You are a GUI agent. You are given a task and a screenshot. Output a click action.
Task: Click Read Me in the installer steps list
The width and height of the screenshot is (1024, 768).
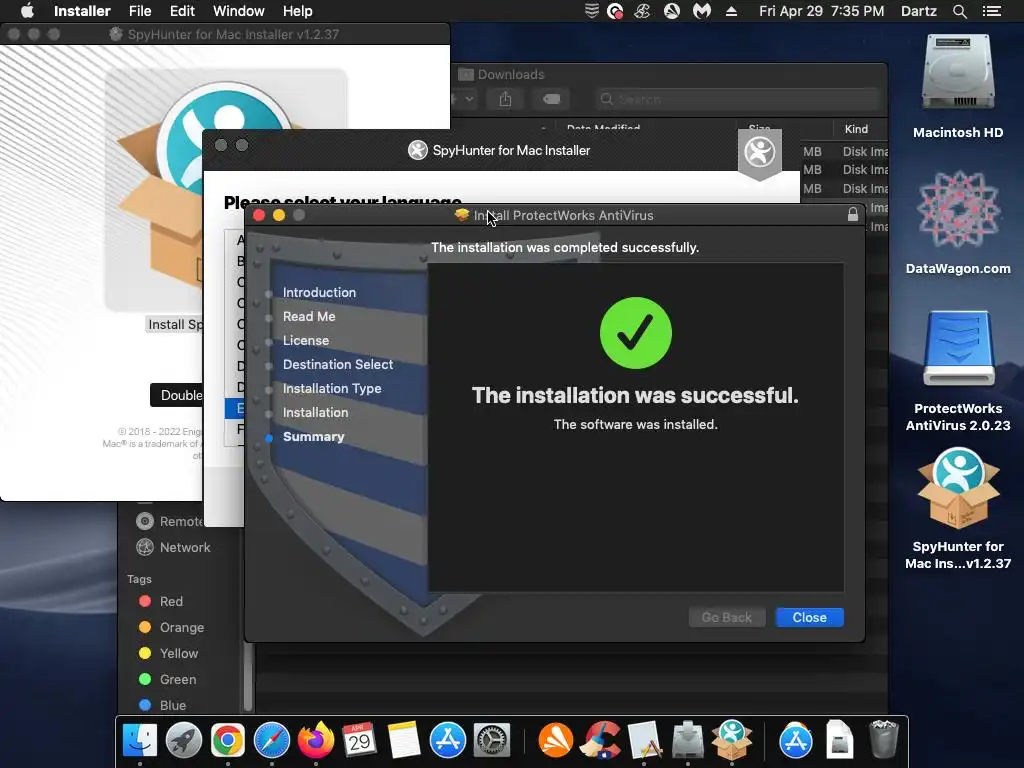309,316
